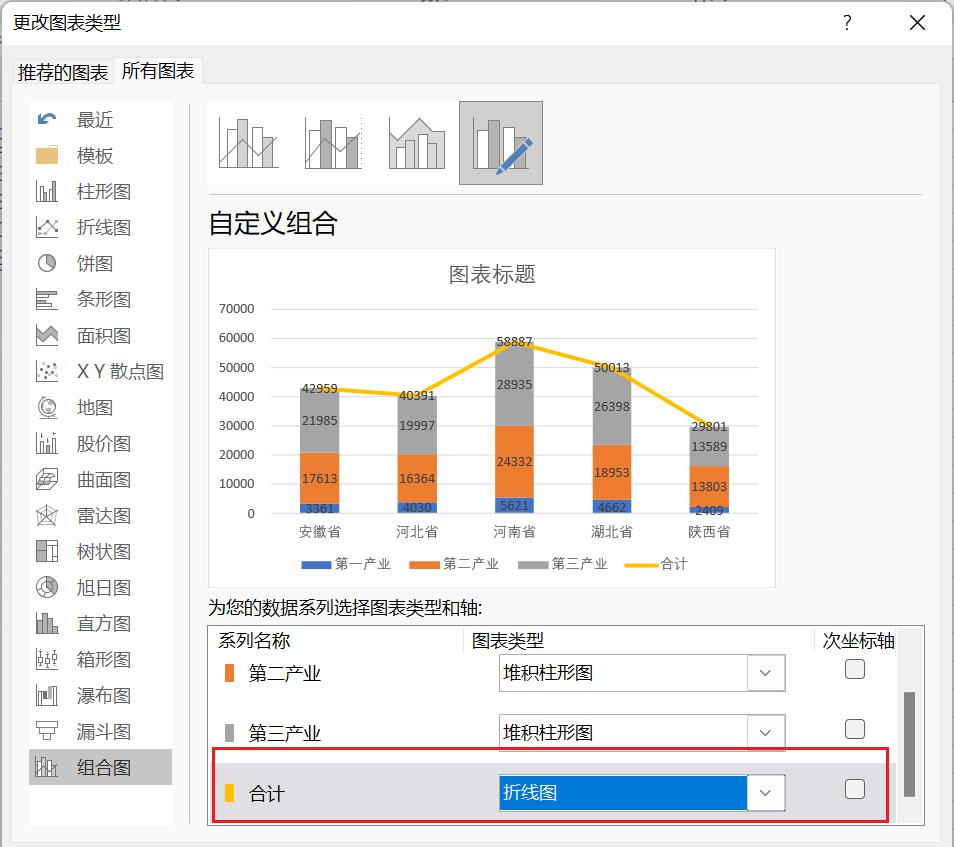Click the gray swatch beside 第三产业
Screen dimensions: 954x847
(x=229, y=733)
